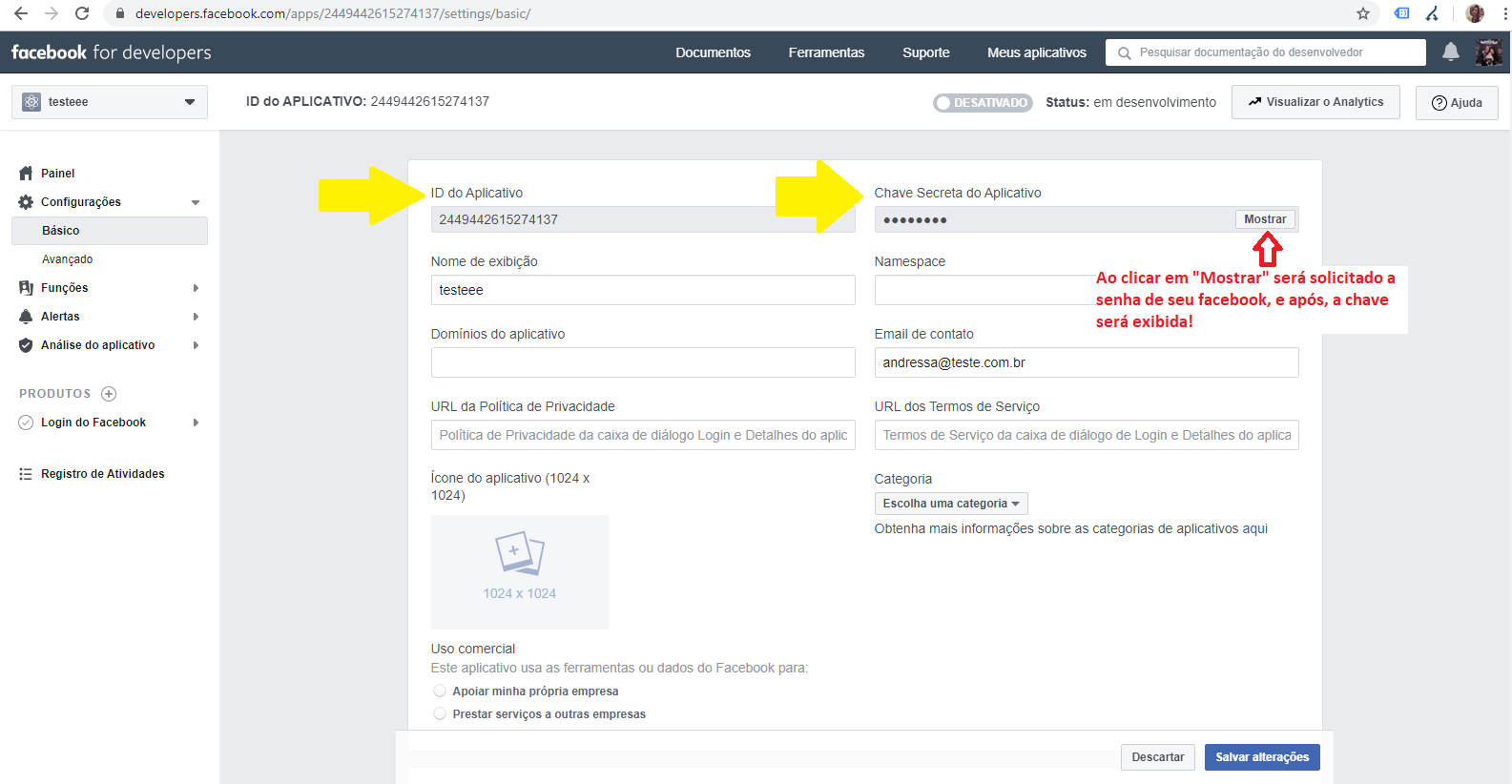Click the documentation search box
Viewport: 1512px width, 784px height.
coord(1266,52)
